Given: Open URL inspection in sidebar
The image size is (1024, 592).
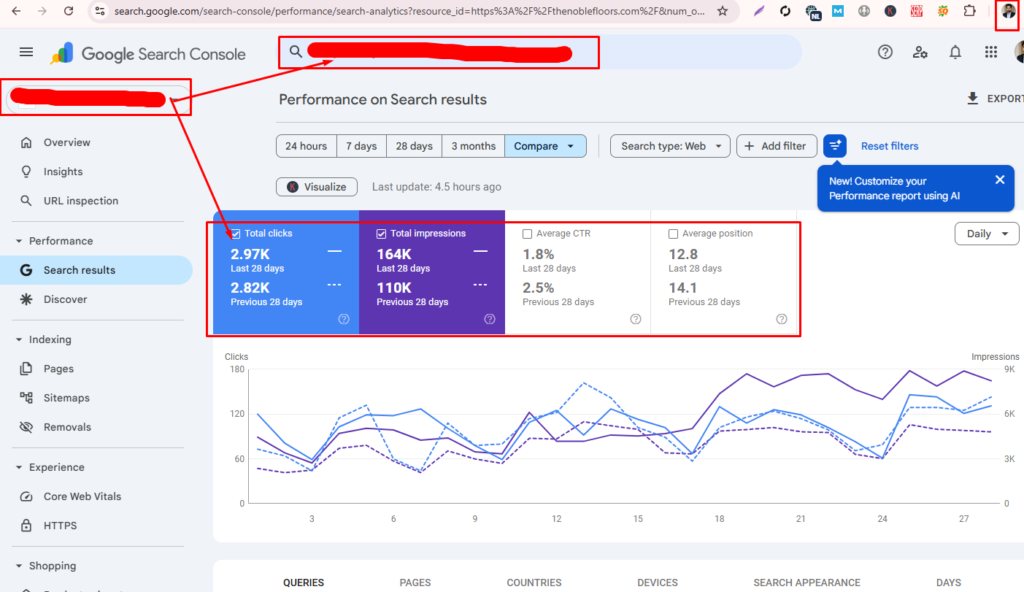Looking at the screenshot, I should point(80,201).
